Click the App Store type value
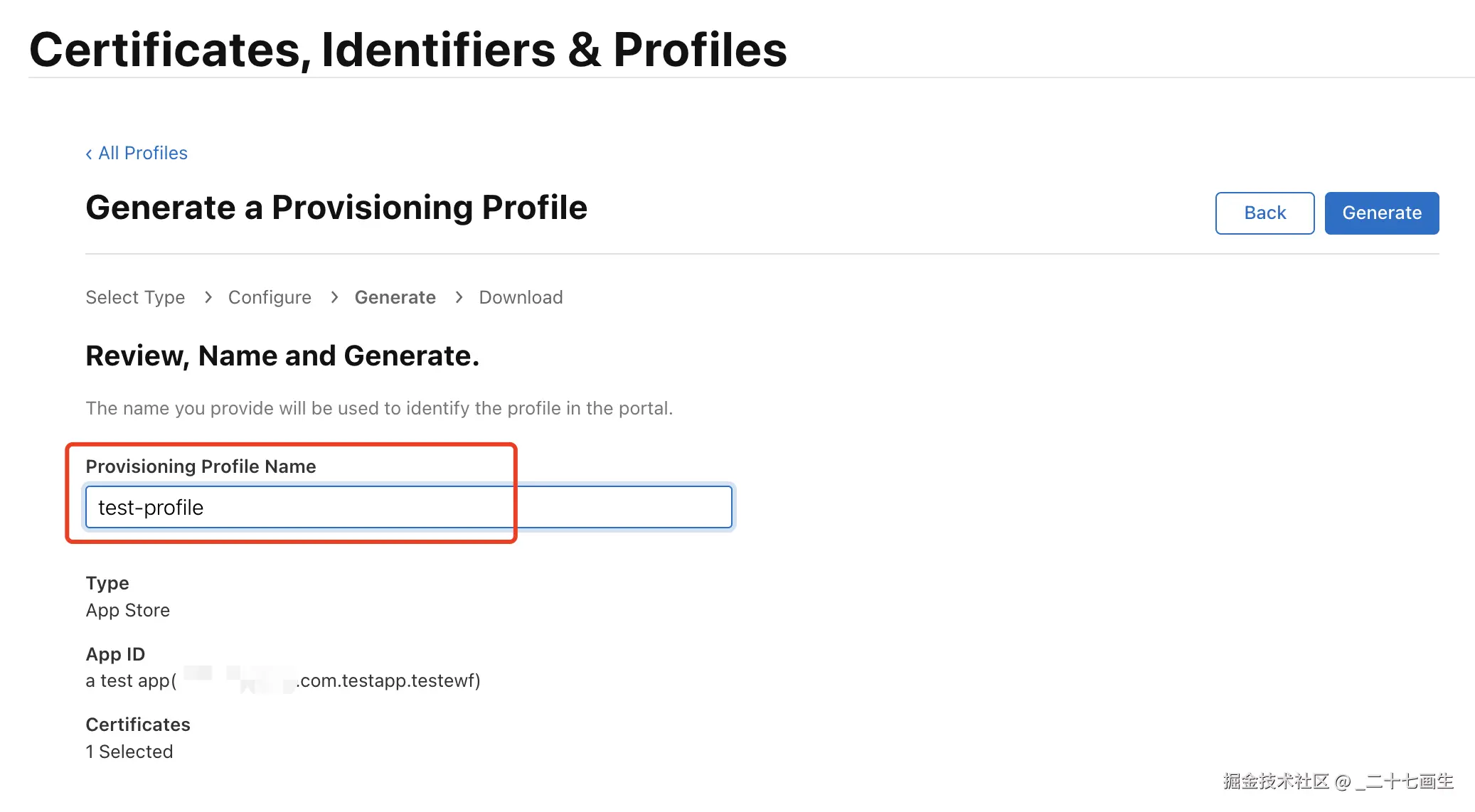1475x812 pixels. [x=128, y=610]
